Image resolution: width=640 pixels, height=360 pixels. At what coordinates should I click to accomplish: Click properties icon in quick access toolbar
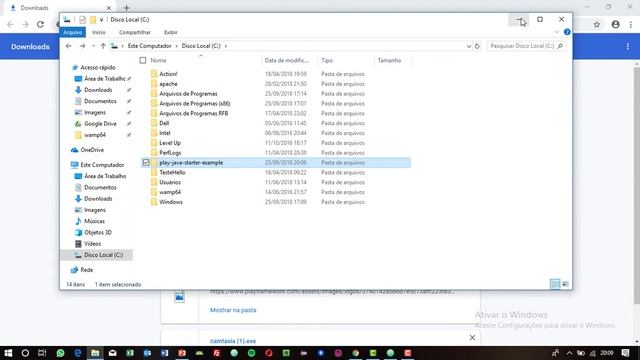tap(82, 20)
